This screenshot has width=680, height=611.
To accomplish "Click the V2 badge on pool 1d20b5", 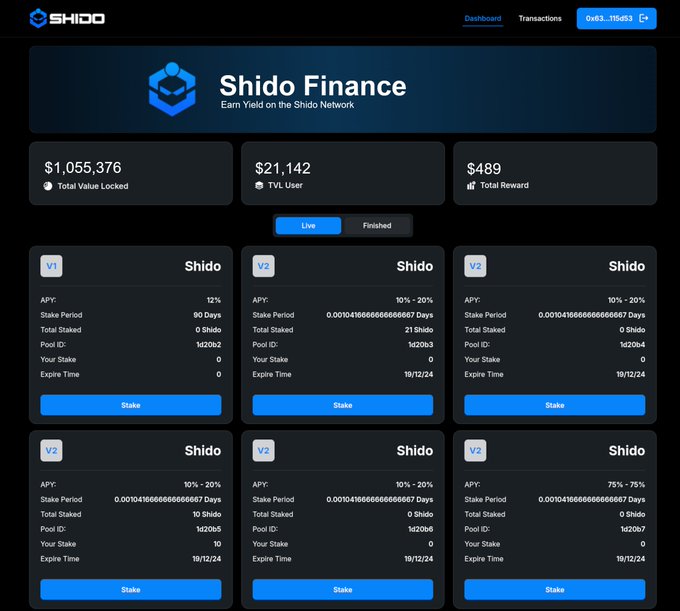I will [x=51, y=450].
